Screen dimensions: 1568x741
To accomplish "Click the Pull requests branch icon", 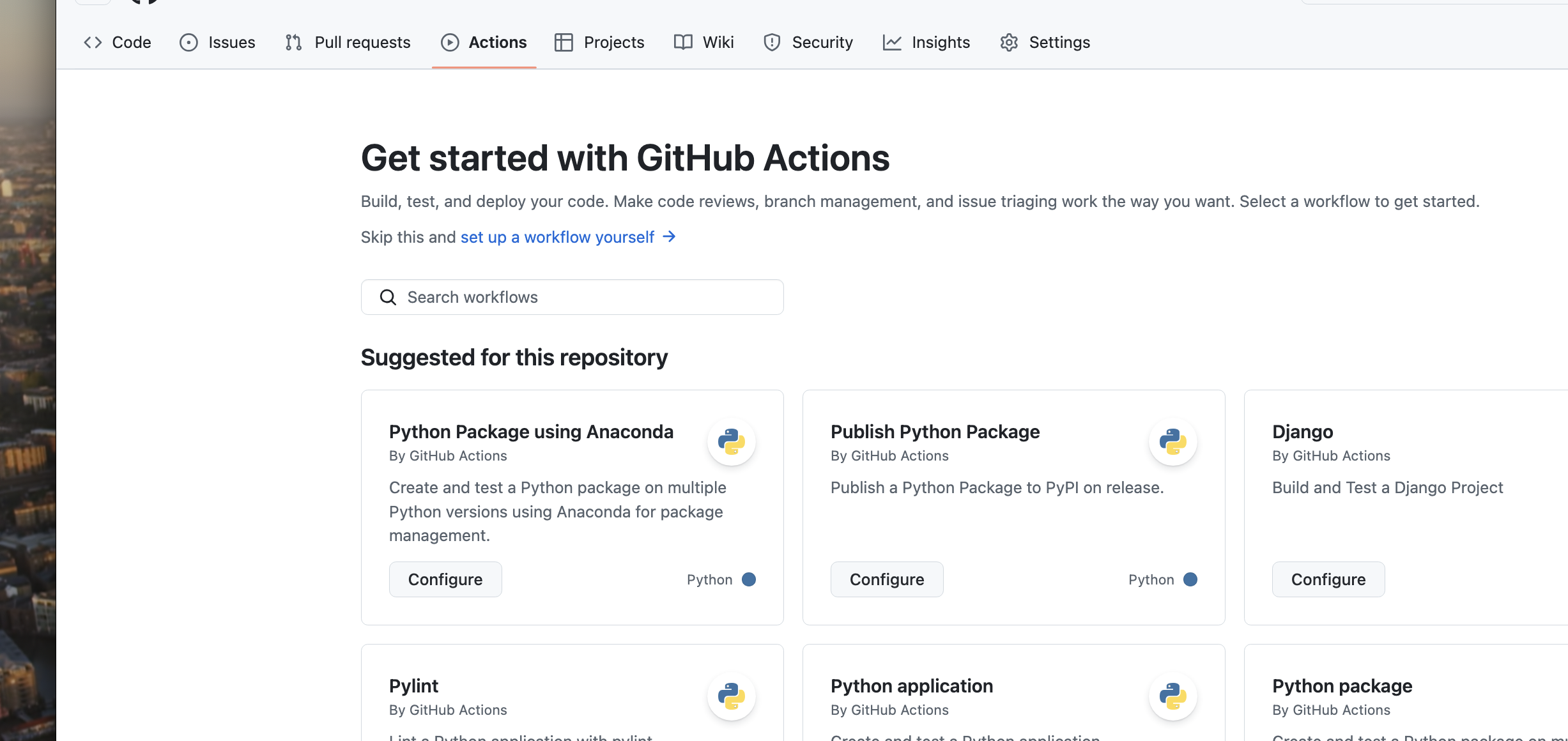I will [294, 43].
